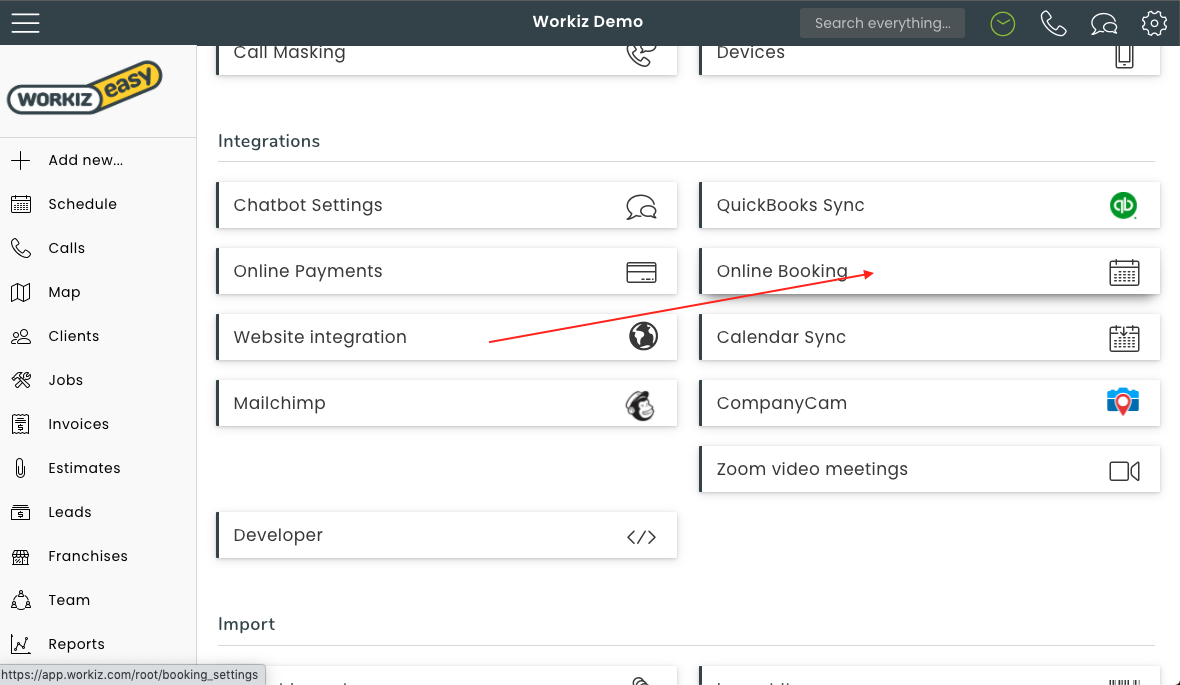Open Calendar Sync settings
Image resolution: width=1180 pixels, height=685 pixels.
(929, 337)
